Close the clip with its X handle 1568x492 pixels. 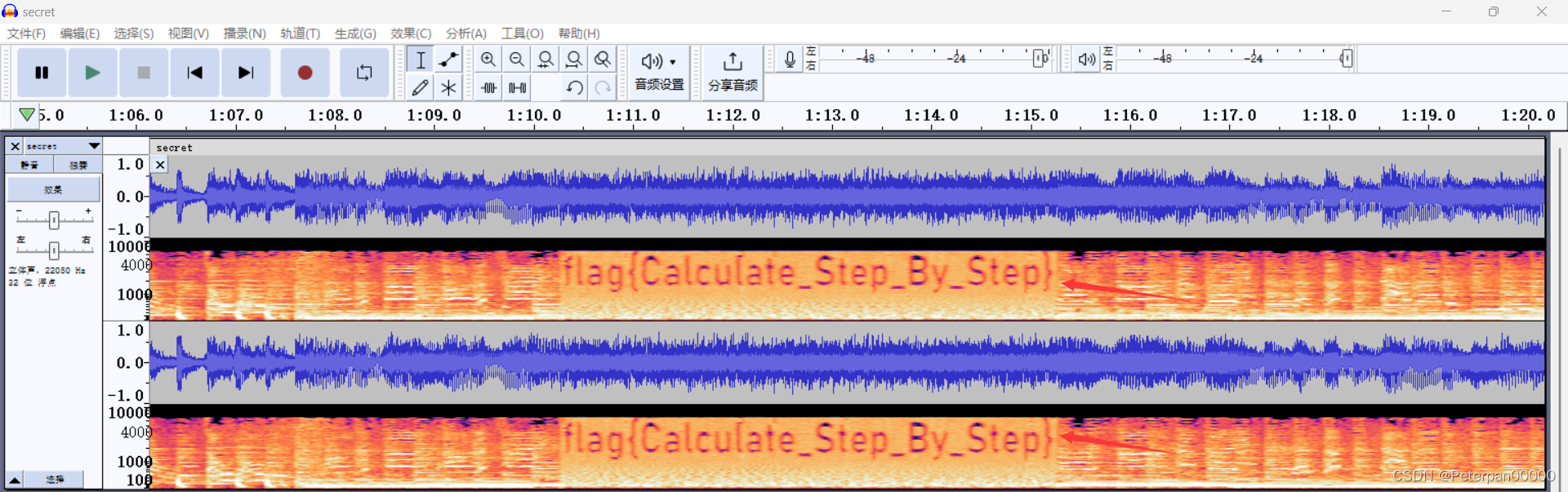161,165
